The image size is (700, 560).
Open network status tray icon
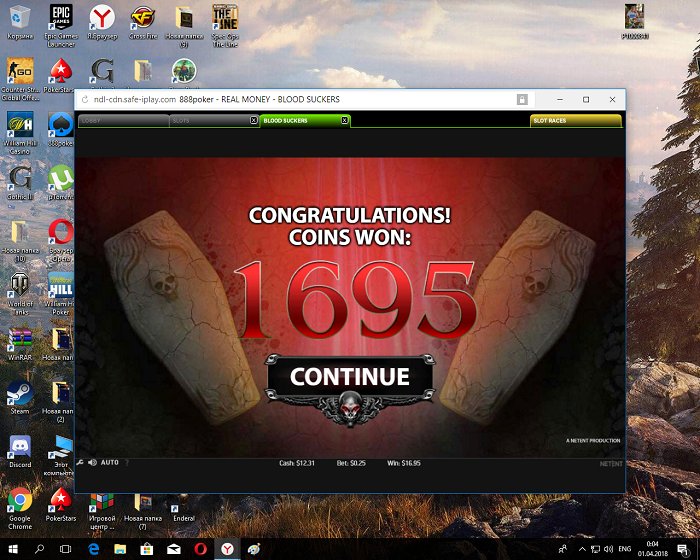(595, 549)
